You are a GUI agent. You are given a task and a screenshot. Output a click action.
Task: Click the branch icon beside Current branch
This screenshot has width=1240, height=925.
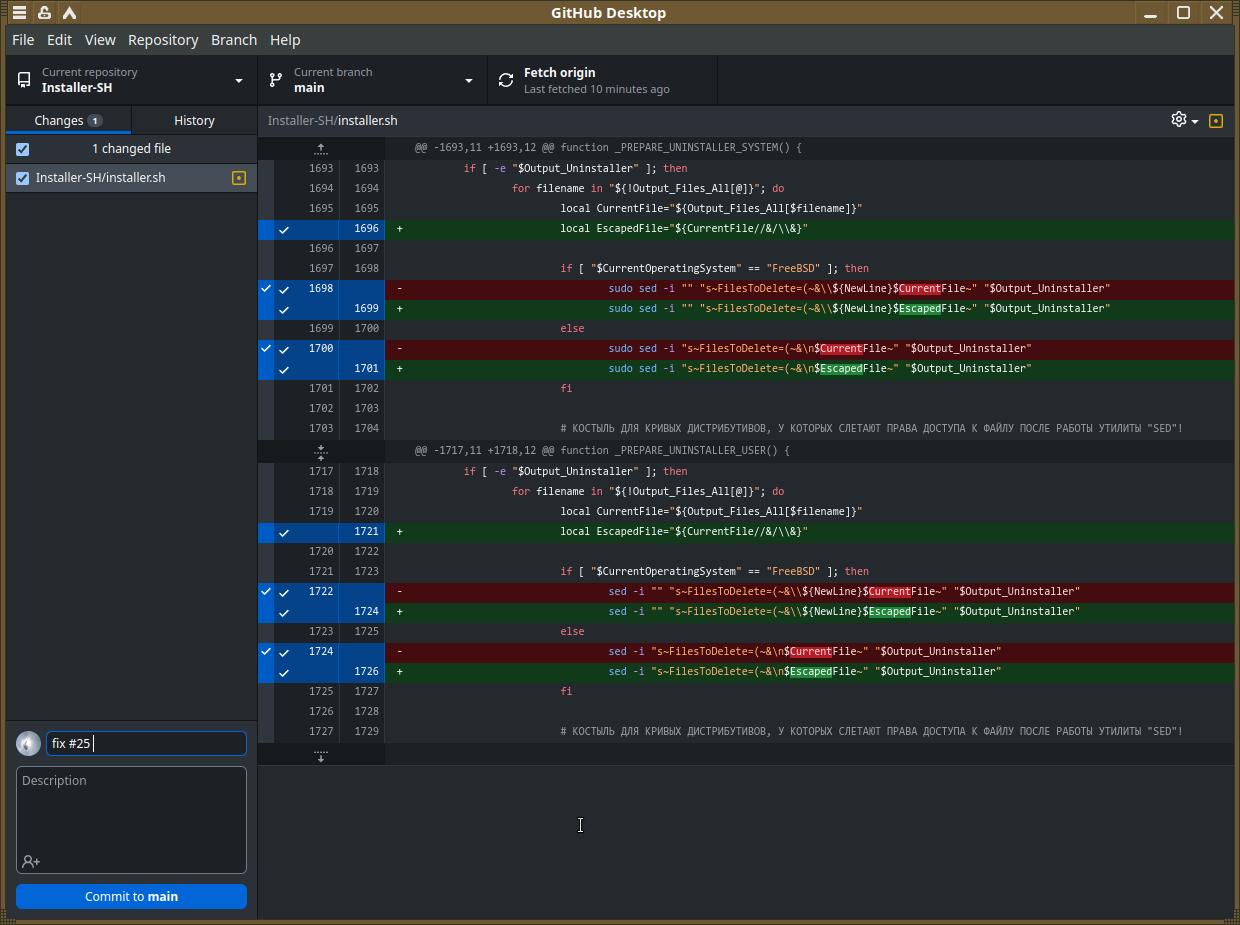276,80
